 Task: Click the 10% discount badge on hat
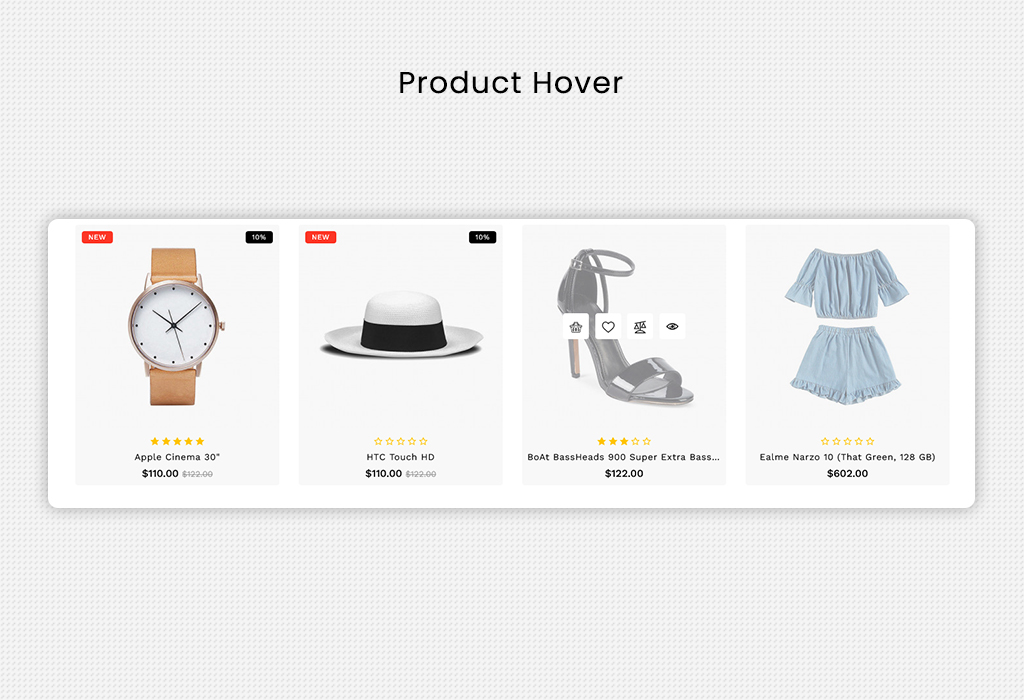coord(483,237)
